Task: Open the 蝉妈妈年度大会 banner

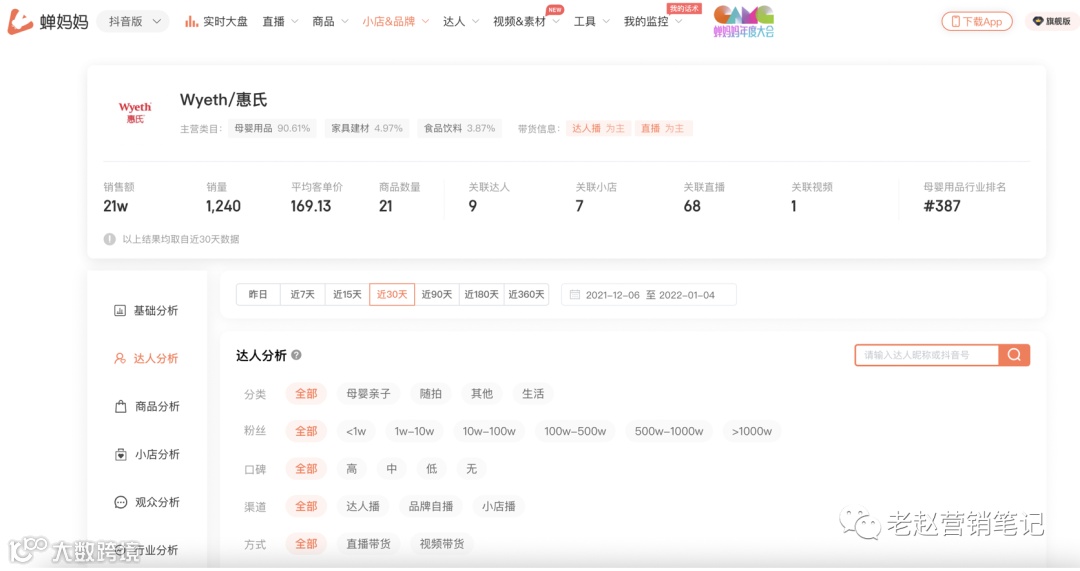Action: (743, 21)
